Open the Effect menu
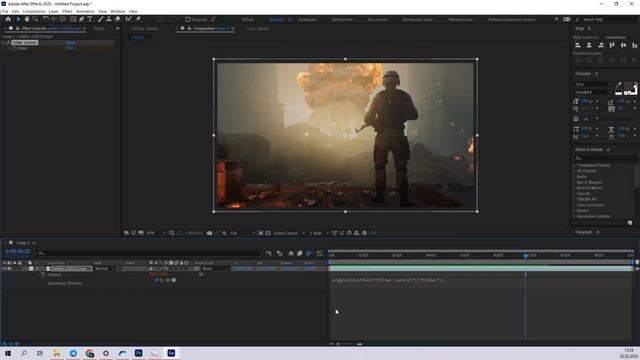The height and width of the screenshot is (360, 640). click(x=67, y=11)
